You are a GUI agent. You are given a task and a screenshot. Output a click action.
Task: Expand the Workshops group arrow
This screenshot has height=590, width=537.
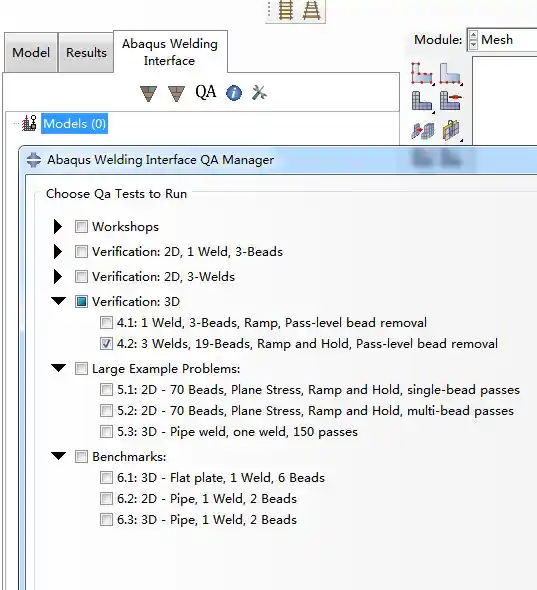click(x=58, y=227)
